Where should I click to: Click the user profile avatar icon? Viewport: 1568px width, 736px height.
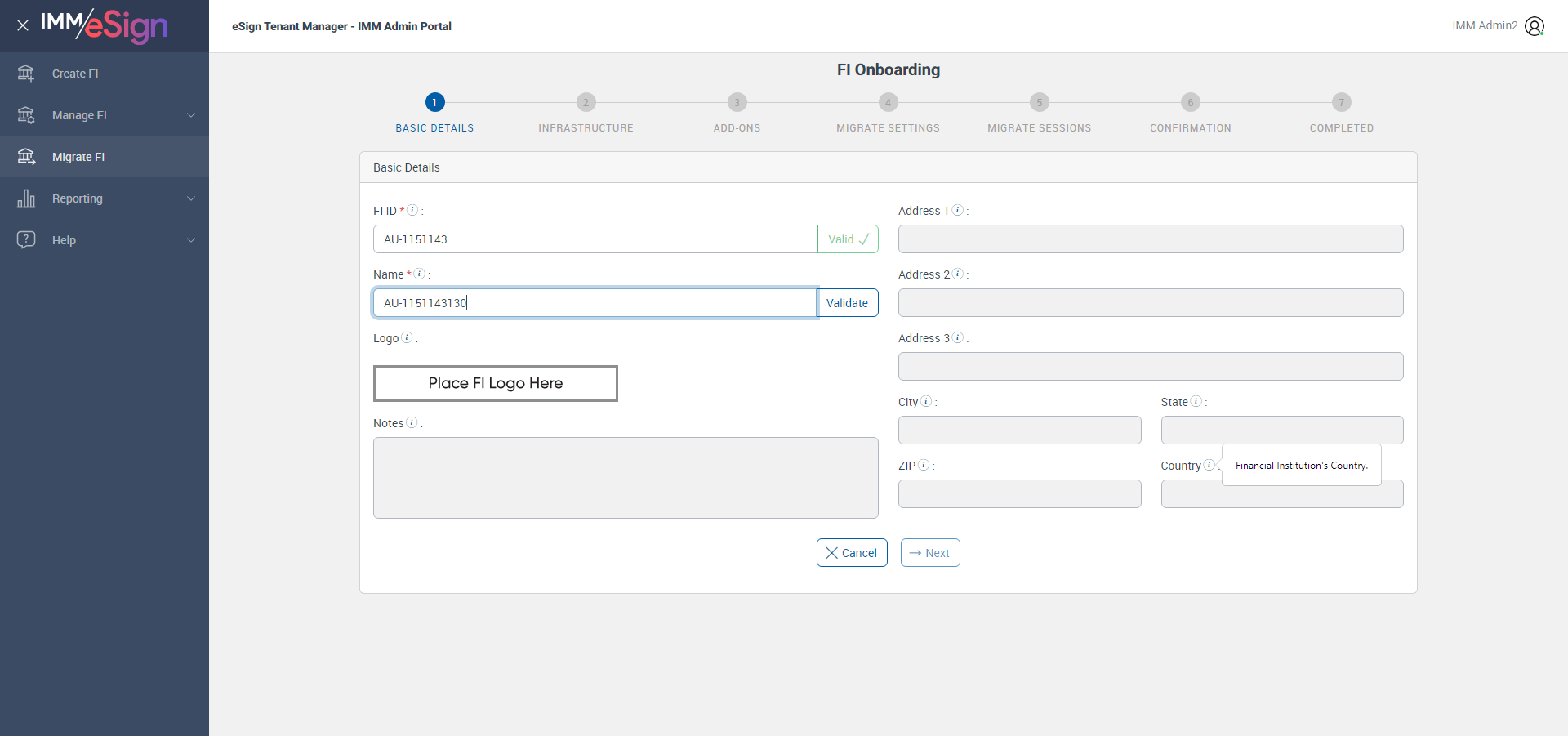1535,26
